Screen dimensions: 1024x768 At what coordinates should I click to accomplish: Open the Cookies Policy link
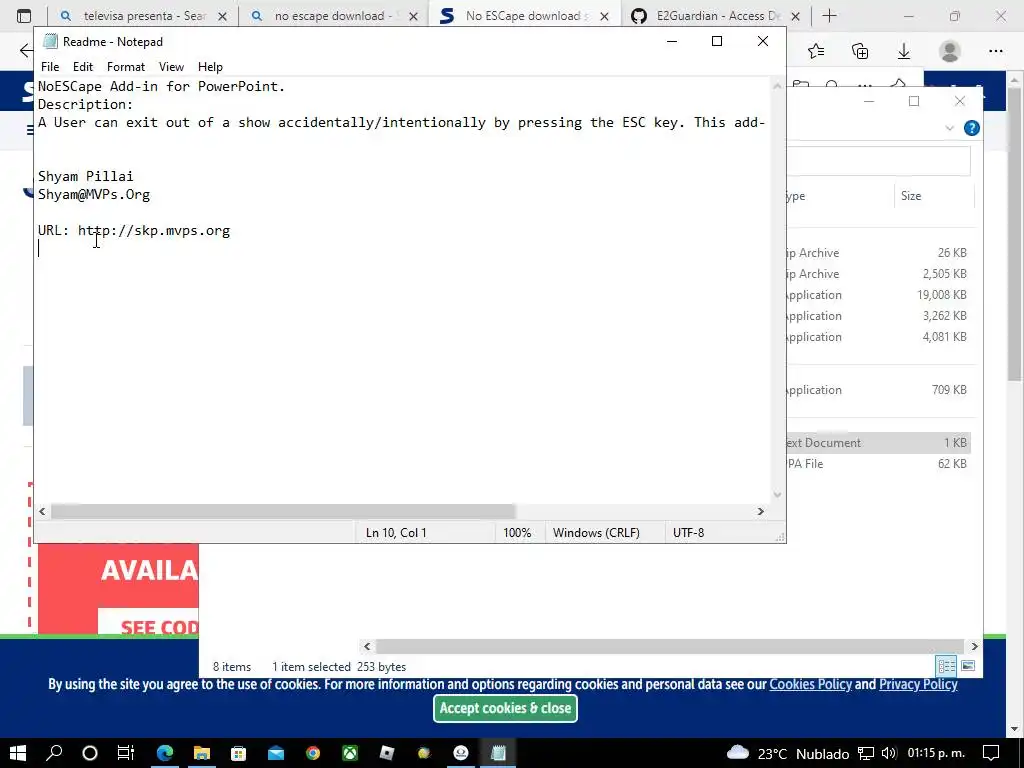tap(810, 684)
